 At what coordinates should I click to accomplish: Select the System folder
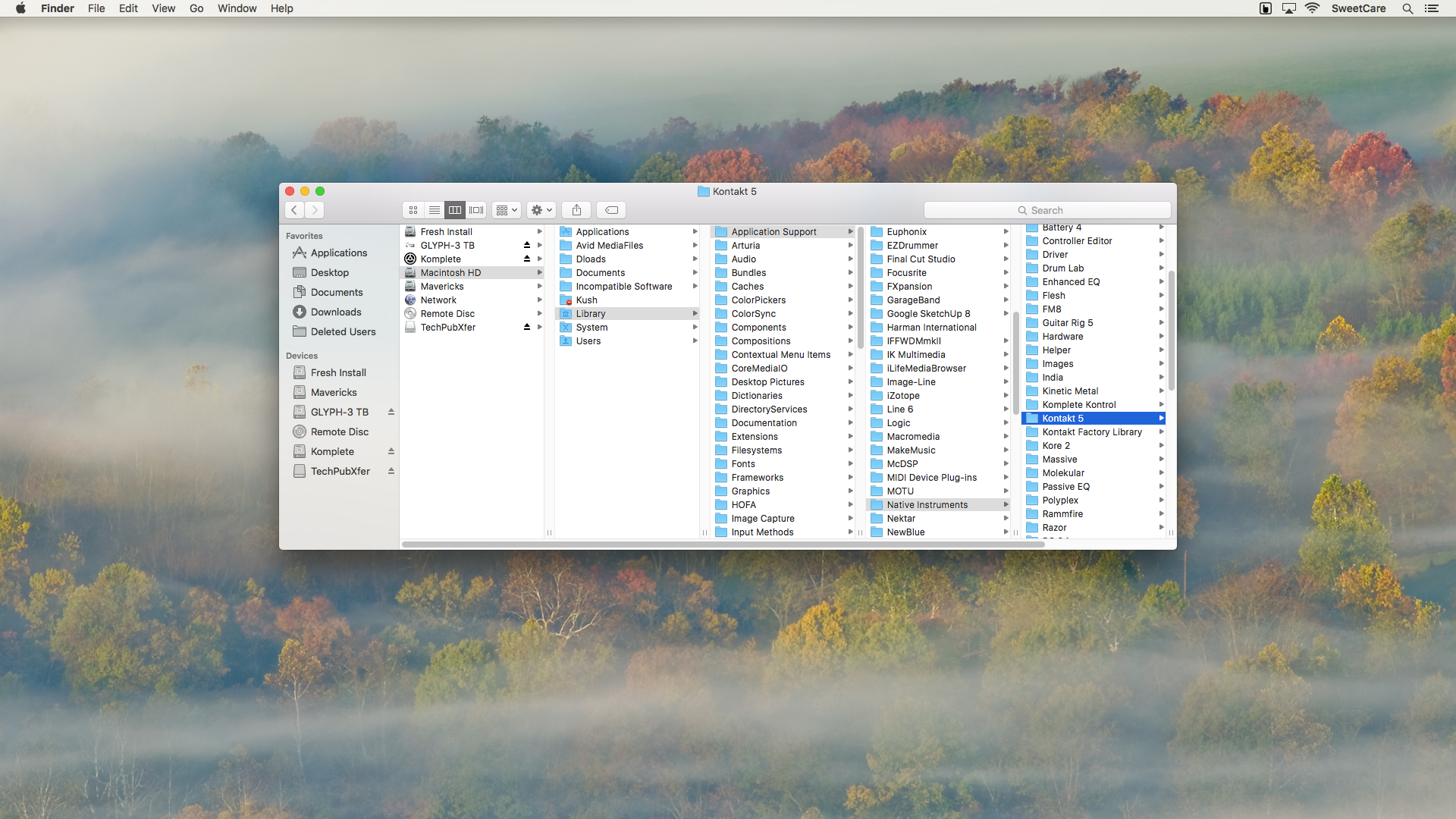coord(627,328)
